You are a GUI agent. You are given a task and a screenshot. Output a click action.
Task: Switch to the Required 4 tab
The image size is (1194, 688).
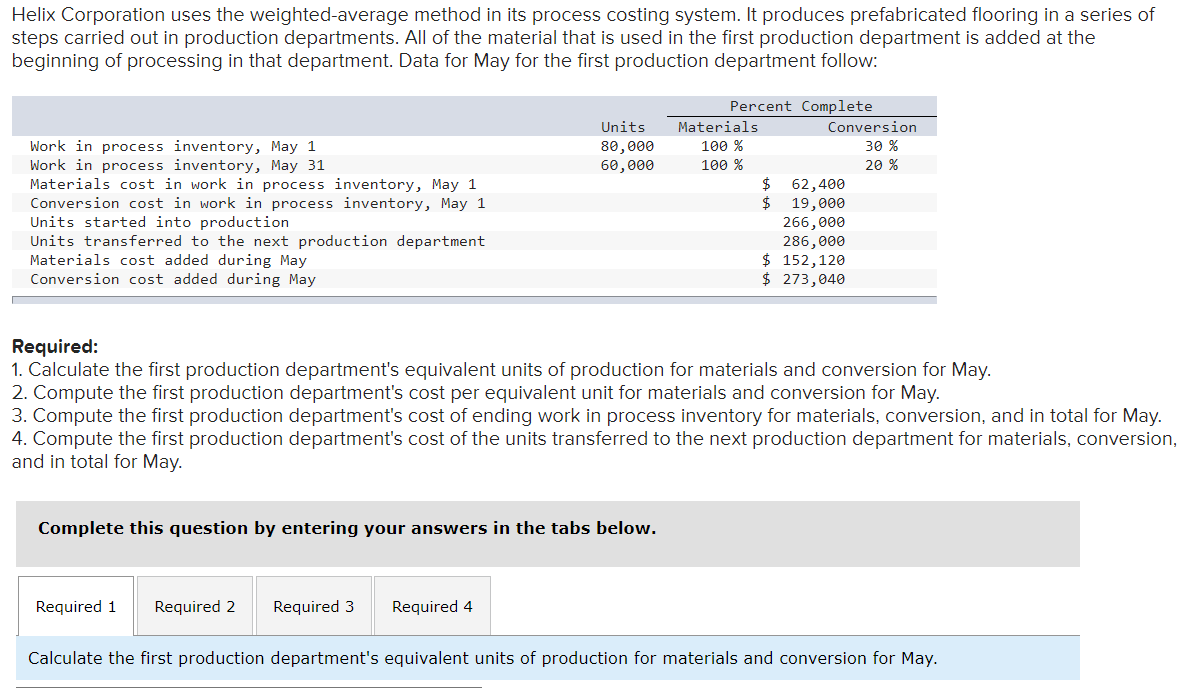pos(431,606)
